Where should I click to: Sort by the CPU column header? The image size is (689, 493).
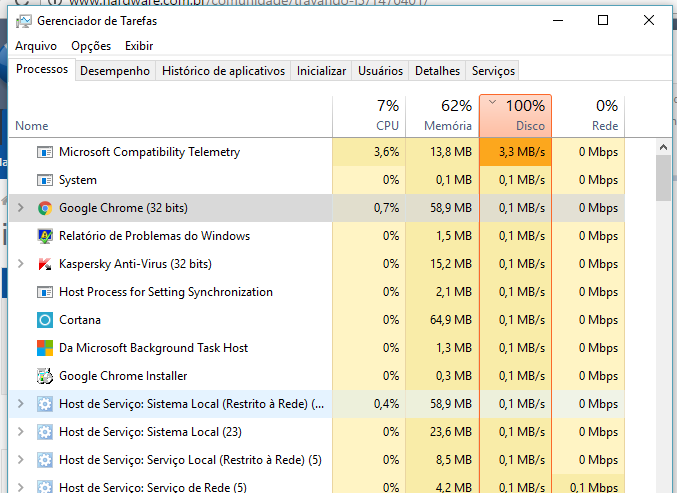tap(369, 116)
